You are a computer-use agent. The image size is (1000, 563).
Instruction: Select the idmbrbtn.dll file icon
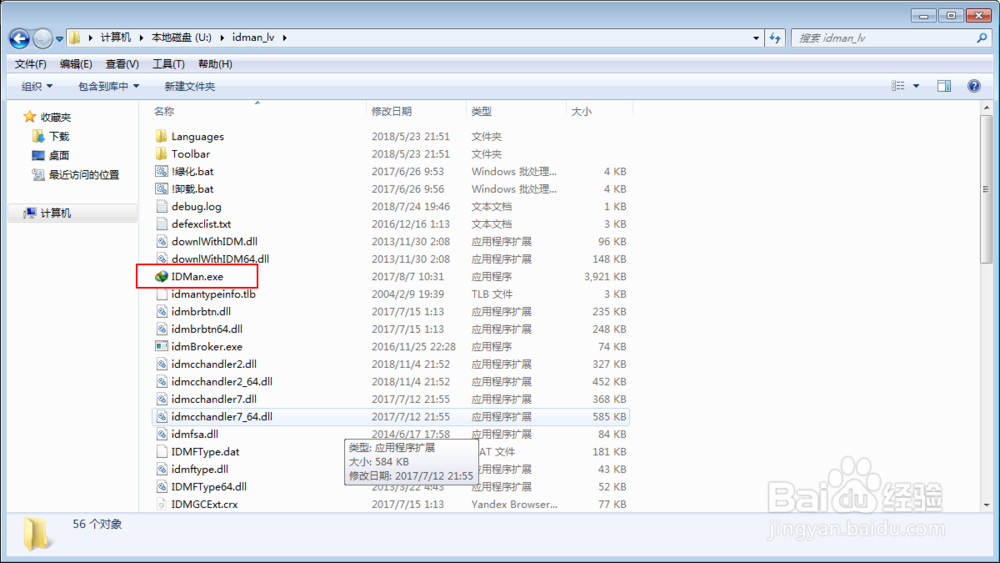pyautogui.click(x=161, y=312)
